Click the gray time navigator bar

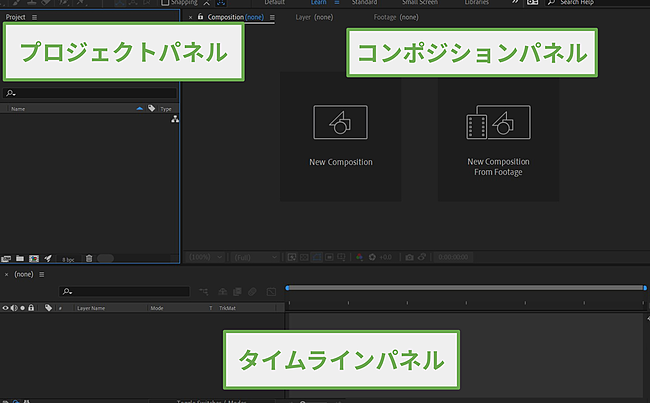click(466, 288)
